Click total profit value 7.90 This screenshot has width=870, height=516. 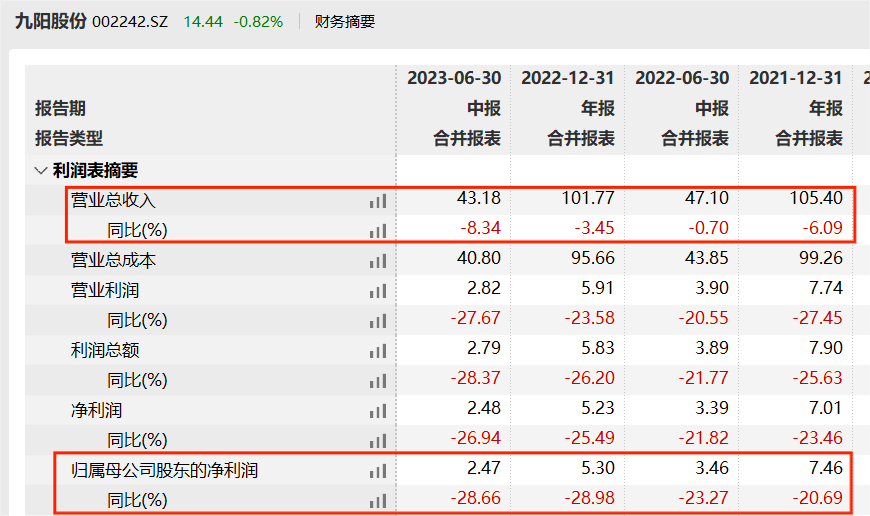pos(826,348)
